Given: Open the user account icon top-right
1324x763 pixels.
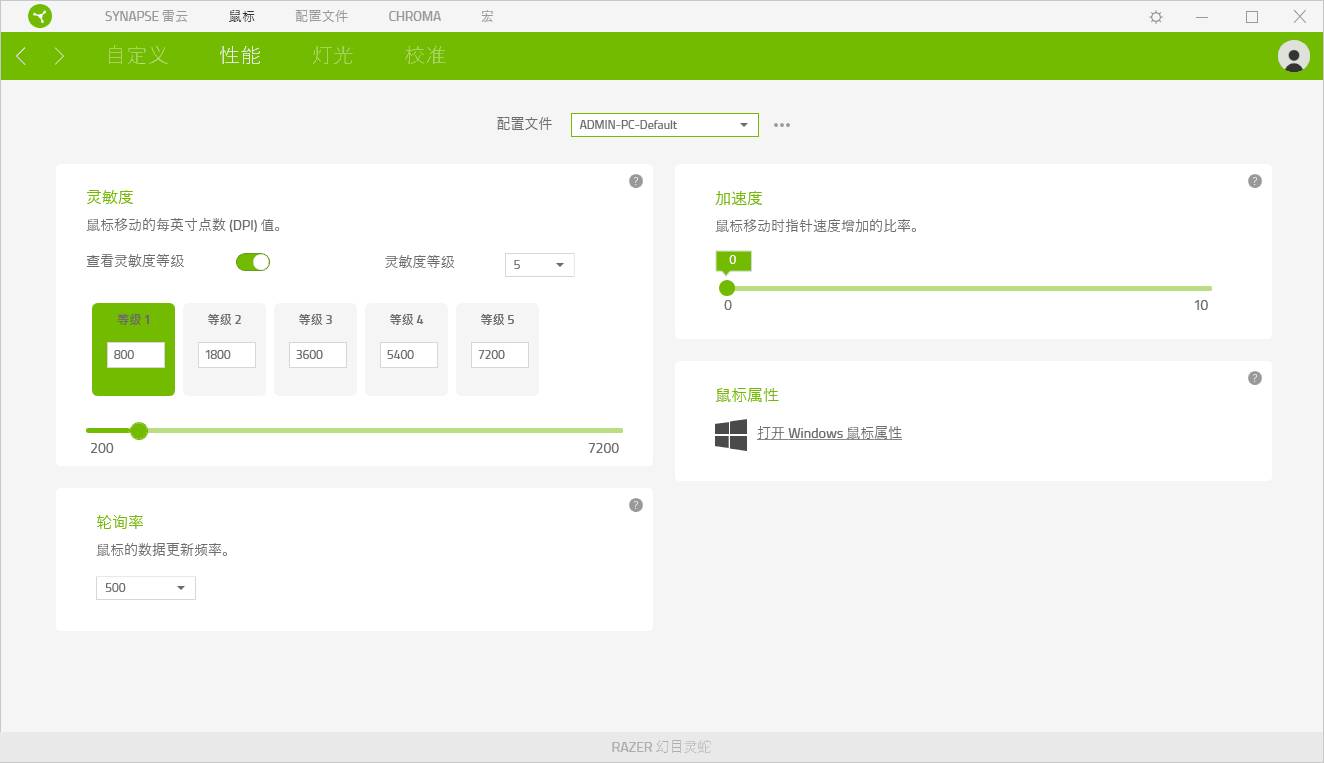Looking at the screenshot, I should pos(1294,56).
